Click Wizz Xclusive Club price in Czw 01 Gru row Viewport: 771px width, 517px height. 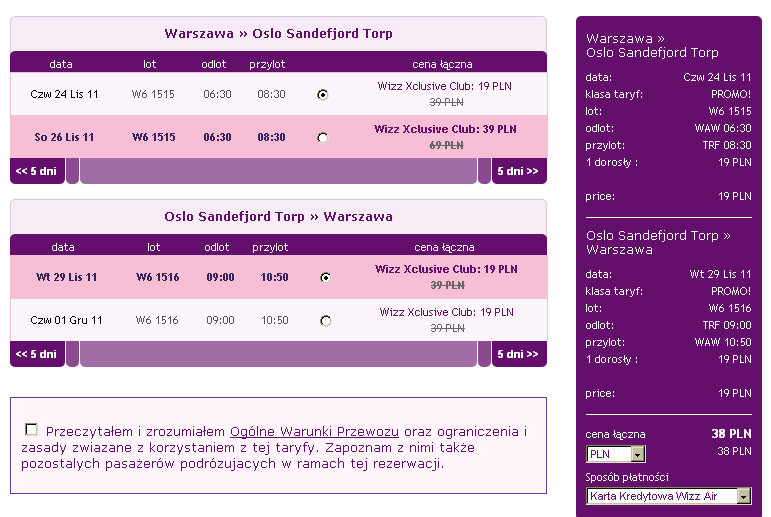[446, 312]
